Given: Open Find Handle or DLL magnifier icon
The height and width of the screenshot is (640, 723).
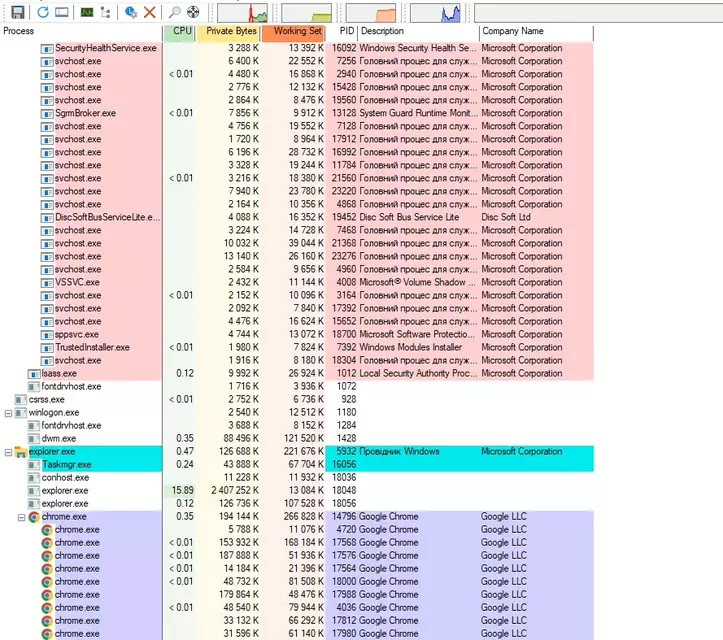Looking at the screenshot, I should (x=174, y=12).
